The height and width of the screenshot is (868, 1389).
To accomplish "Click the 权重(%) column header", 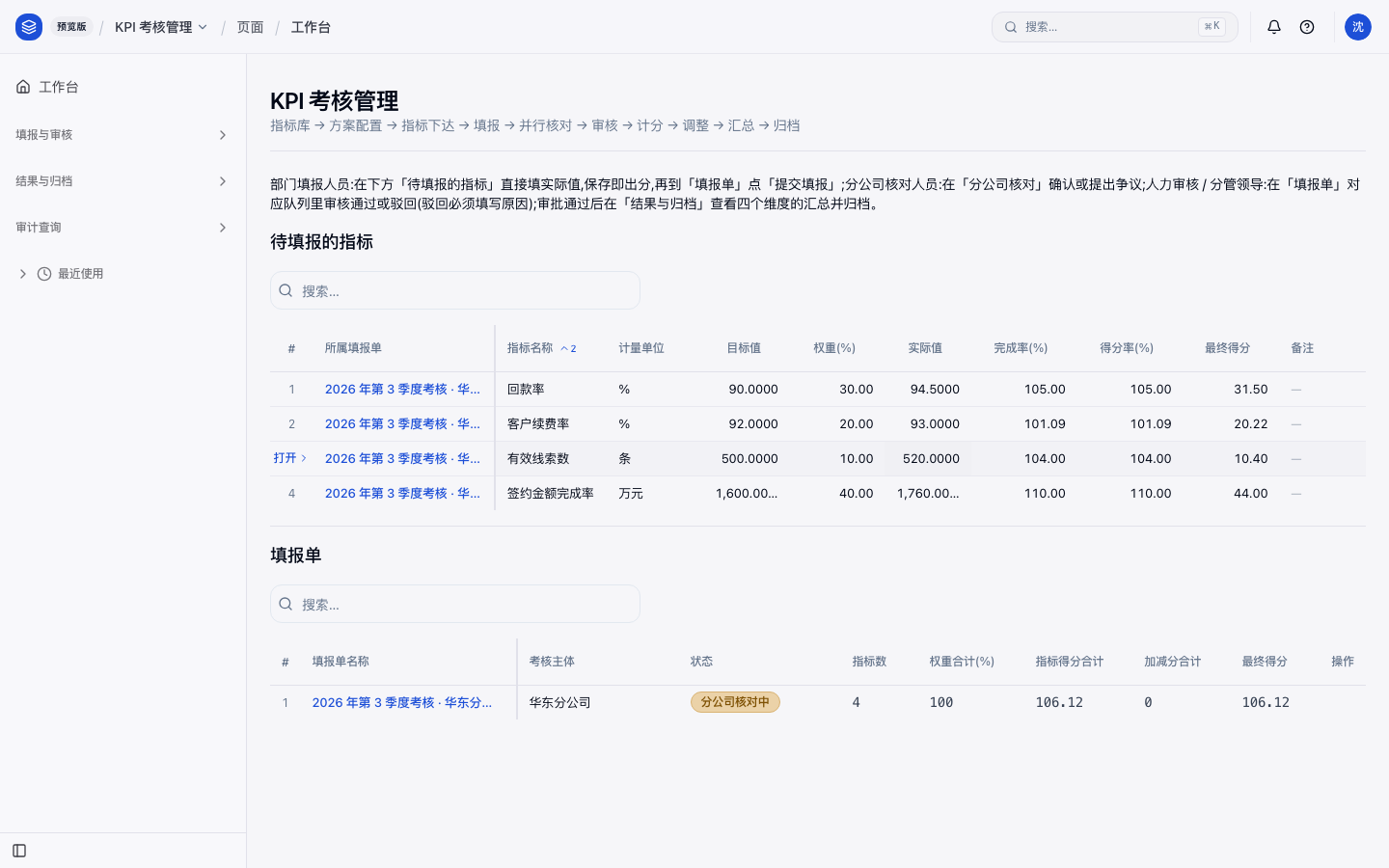I will [x=834, y=348].
